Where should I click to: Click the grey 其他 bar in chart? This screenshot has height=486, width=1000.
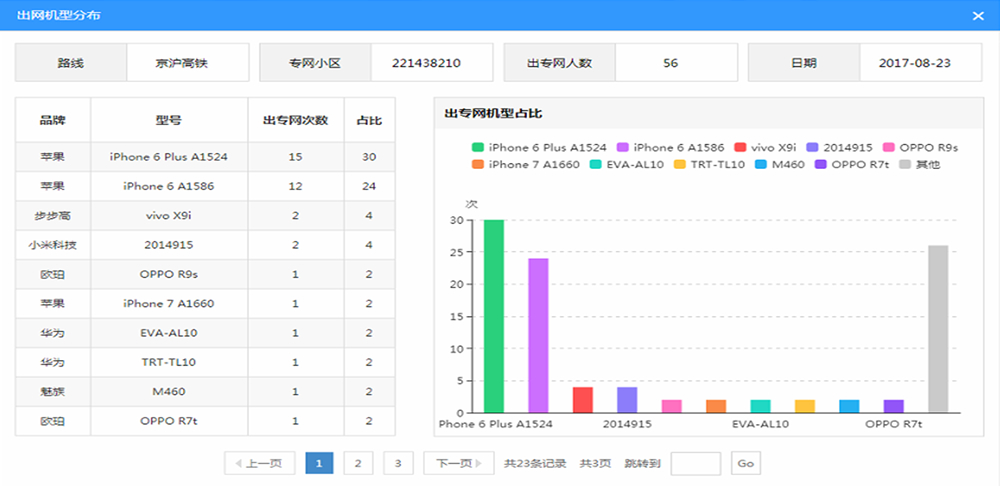click(x=938, y=329)
